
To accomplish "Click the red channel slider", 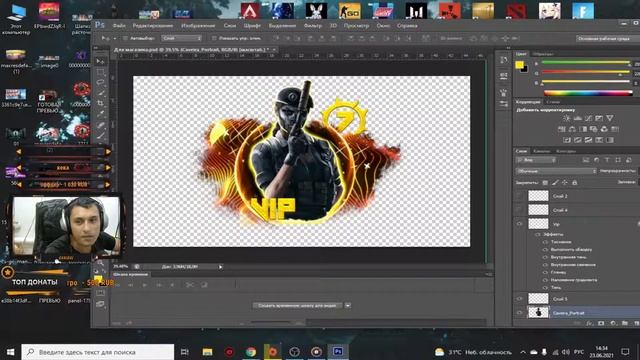I will pyautogui.click(x=586, y=62).
